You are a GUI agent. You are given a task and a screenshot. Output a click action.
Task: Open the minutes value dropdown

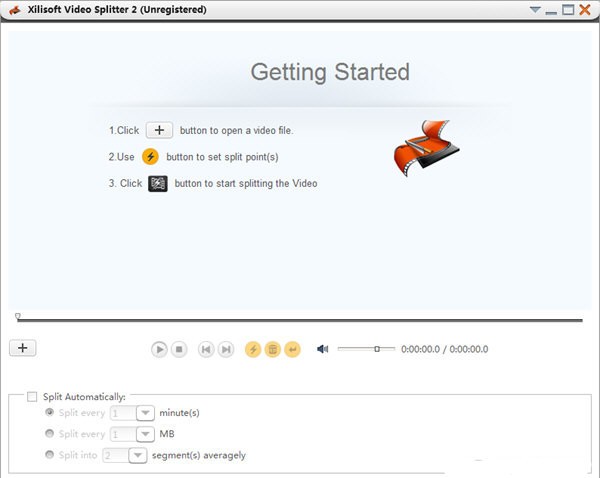(144, 413)
